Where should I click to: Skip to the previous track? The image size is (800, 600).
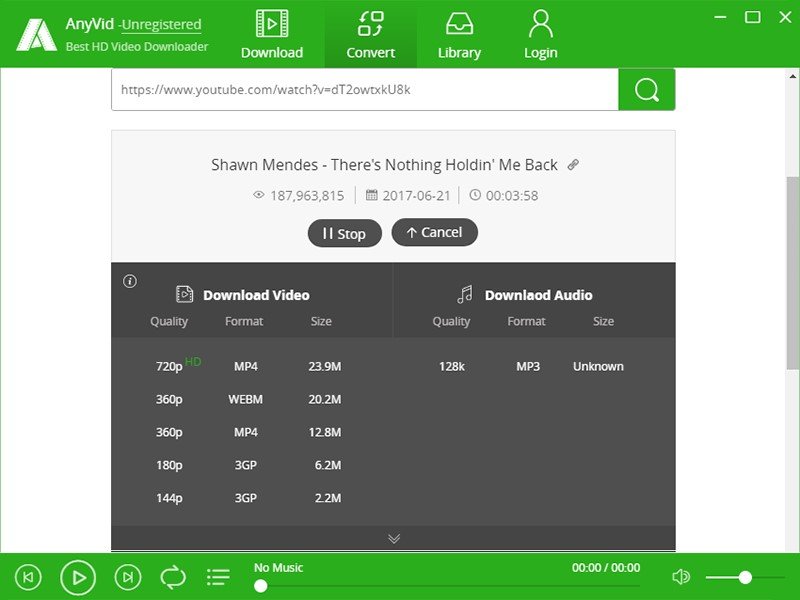click(x=29, y=577)
